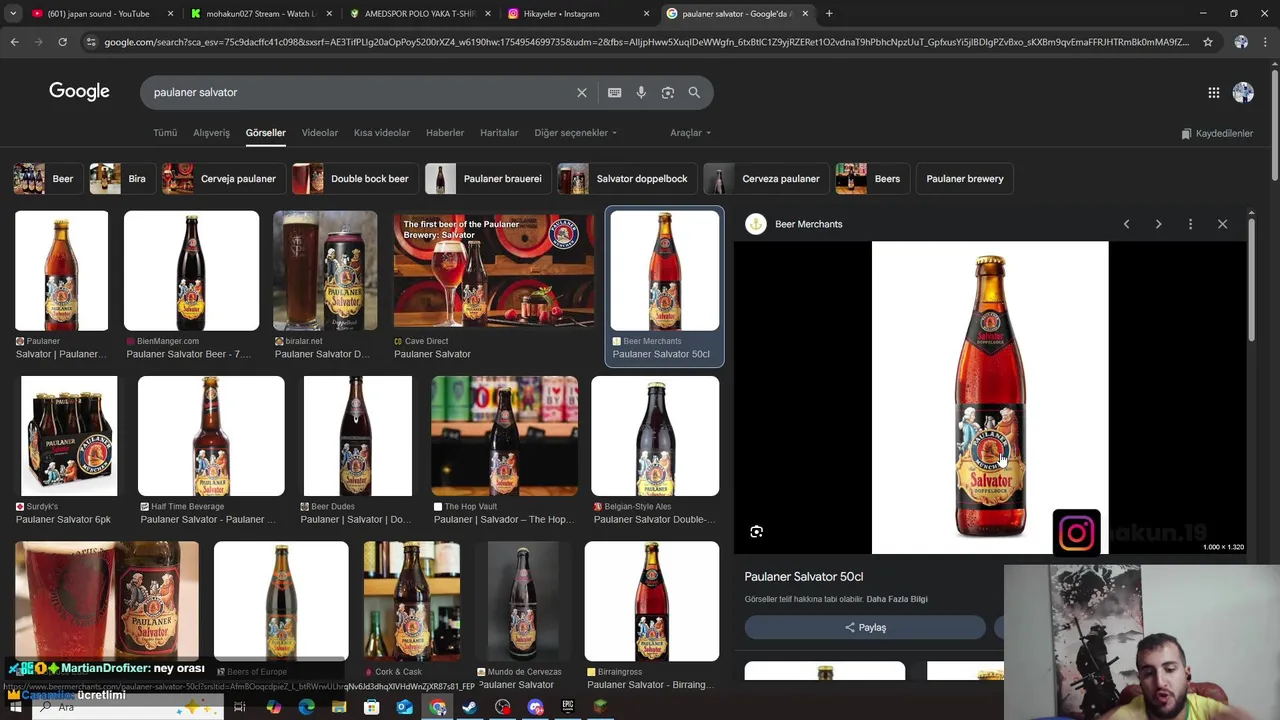This screenshot has height=720, width=1280.
Task: Go to the Google logo homepage
Action: tap(79, 92)
